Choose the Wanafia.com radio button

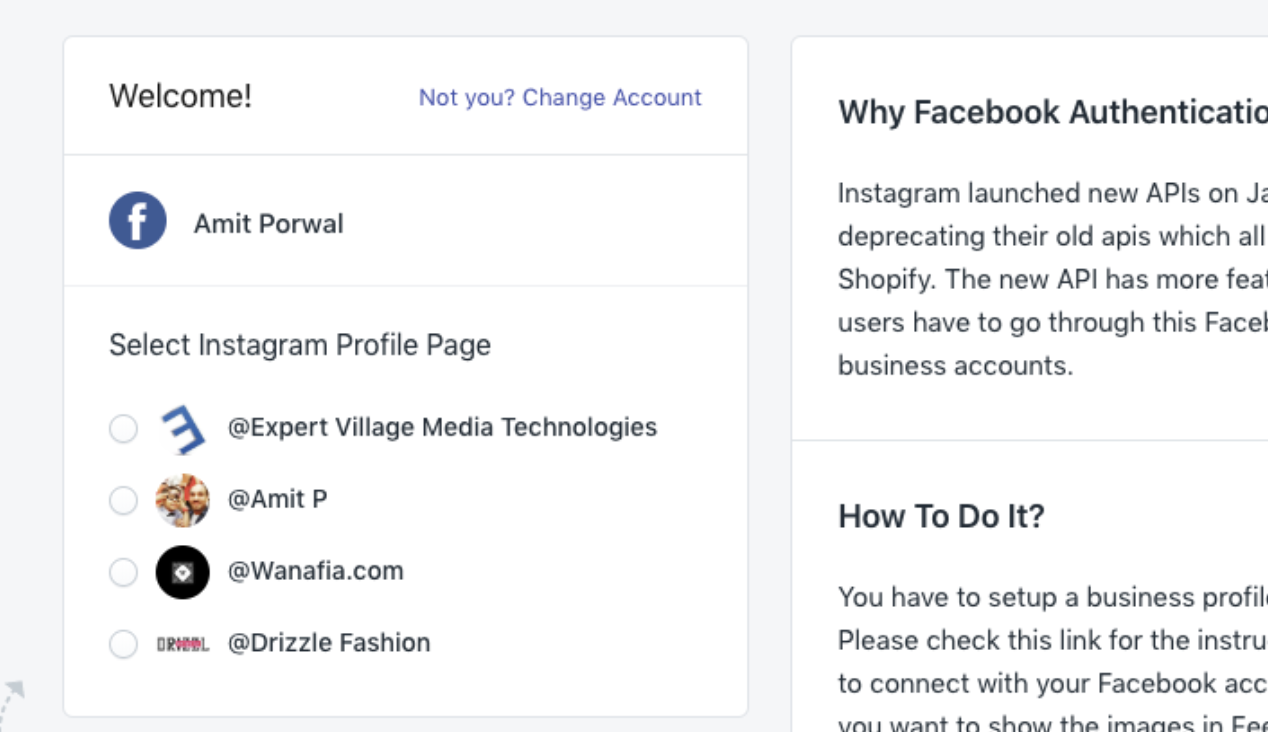(x=123, y=572)
